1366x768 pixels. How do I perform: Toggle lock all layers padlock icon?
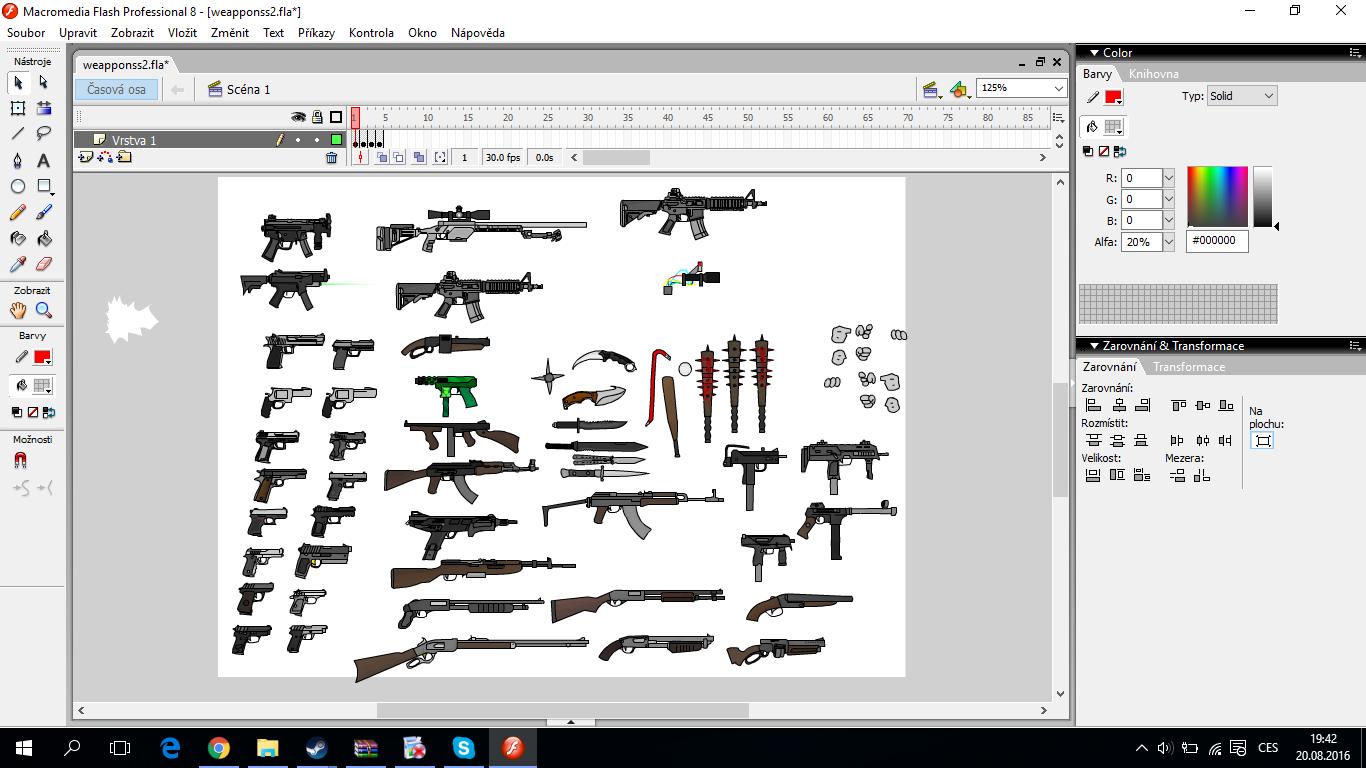click(317, 117)
